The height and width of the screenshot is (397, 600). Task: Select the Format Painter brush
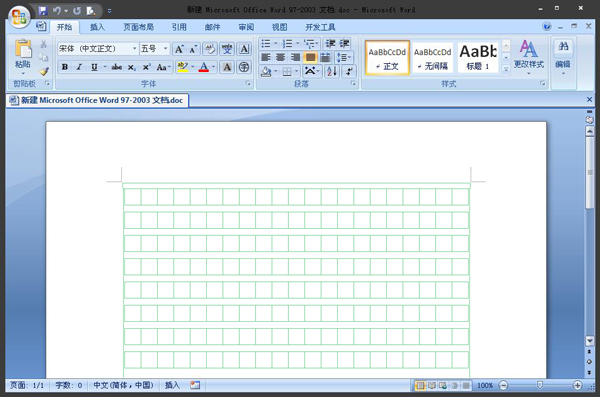tap(44, 72)
